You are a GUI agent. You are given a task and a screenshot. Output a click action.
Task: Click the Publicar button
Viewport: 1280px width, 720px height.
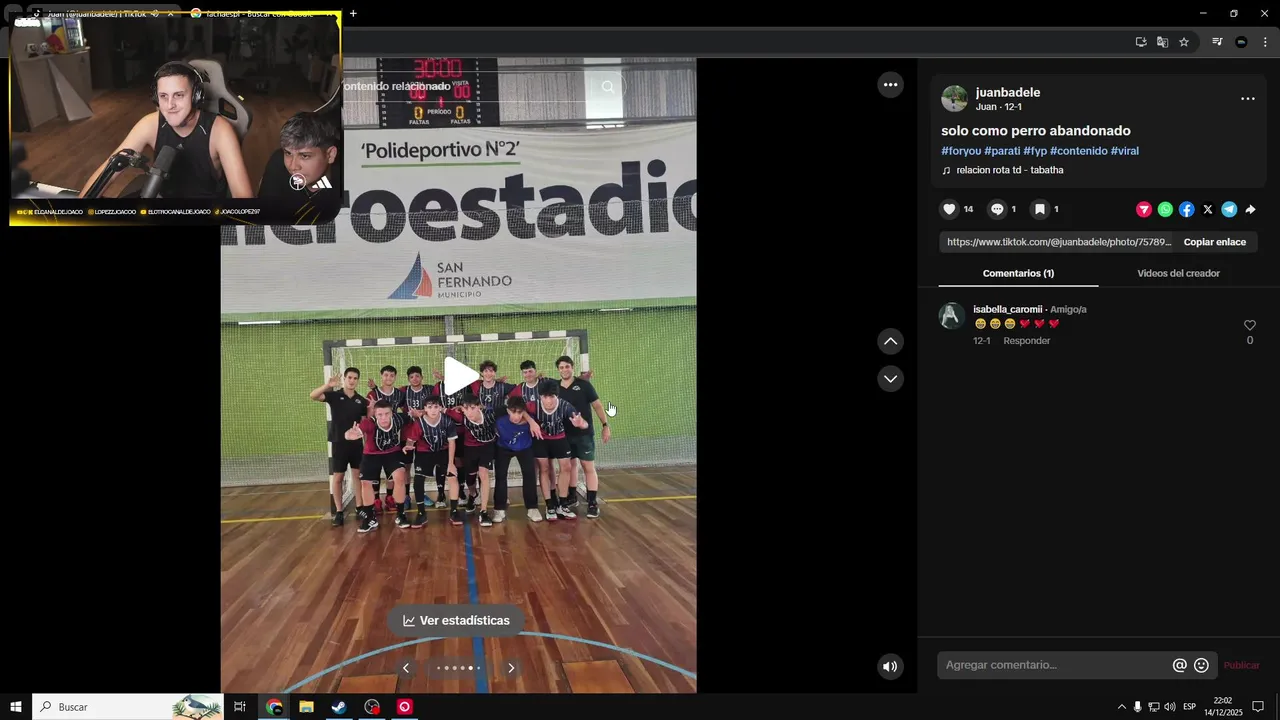(x=1241, y=665)
